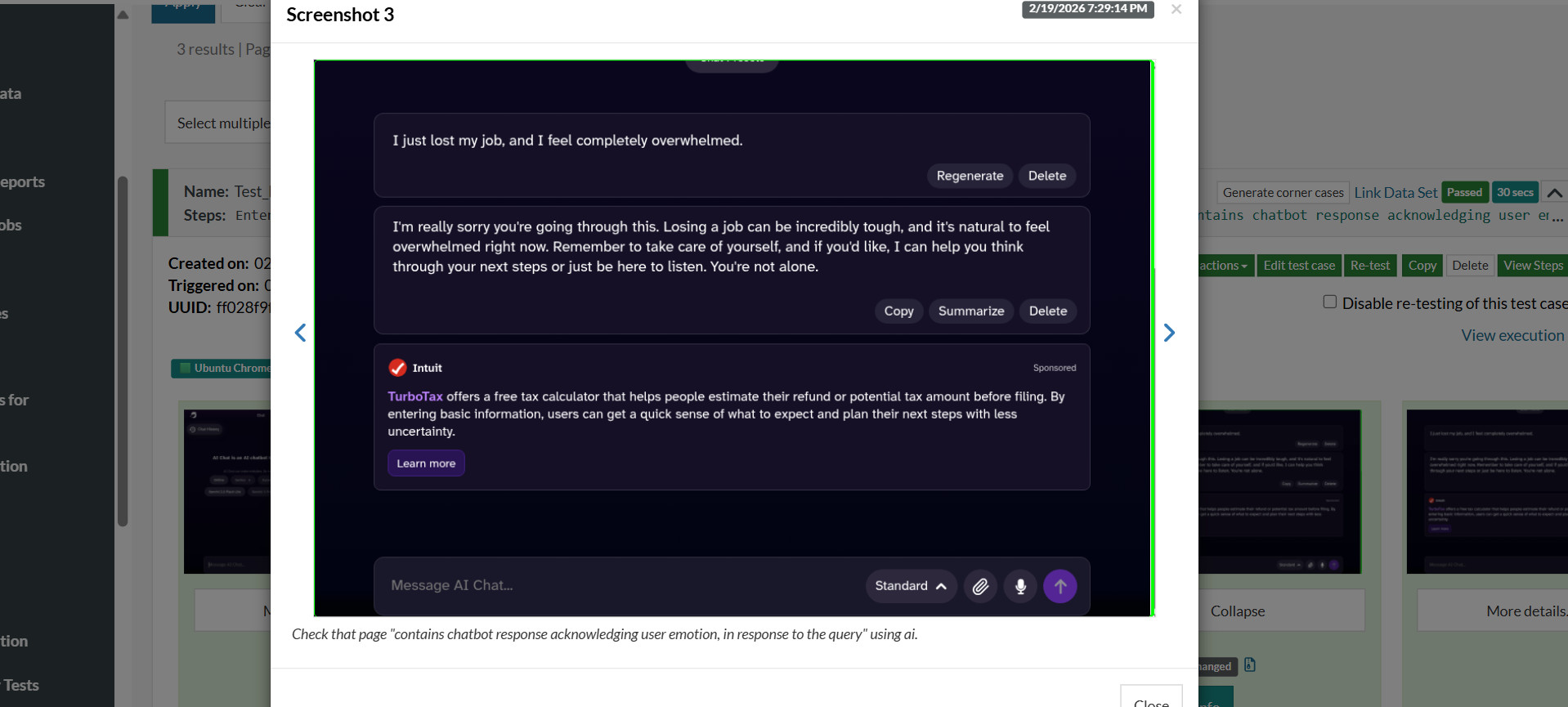1568x707 pixels.
Task: Collapse test case with the chevron up icon
Action: pyautogui.click(x=1554, y=193)
